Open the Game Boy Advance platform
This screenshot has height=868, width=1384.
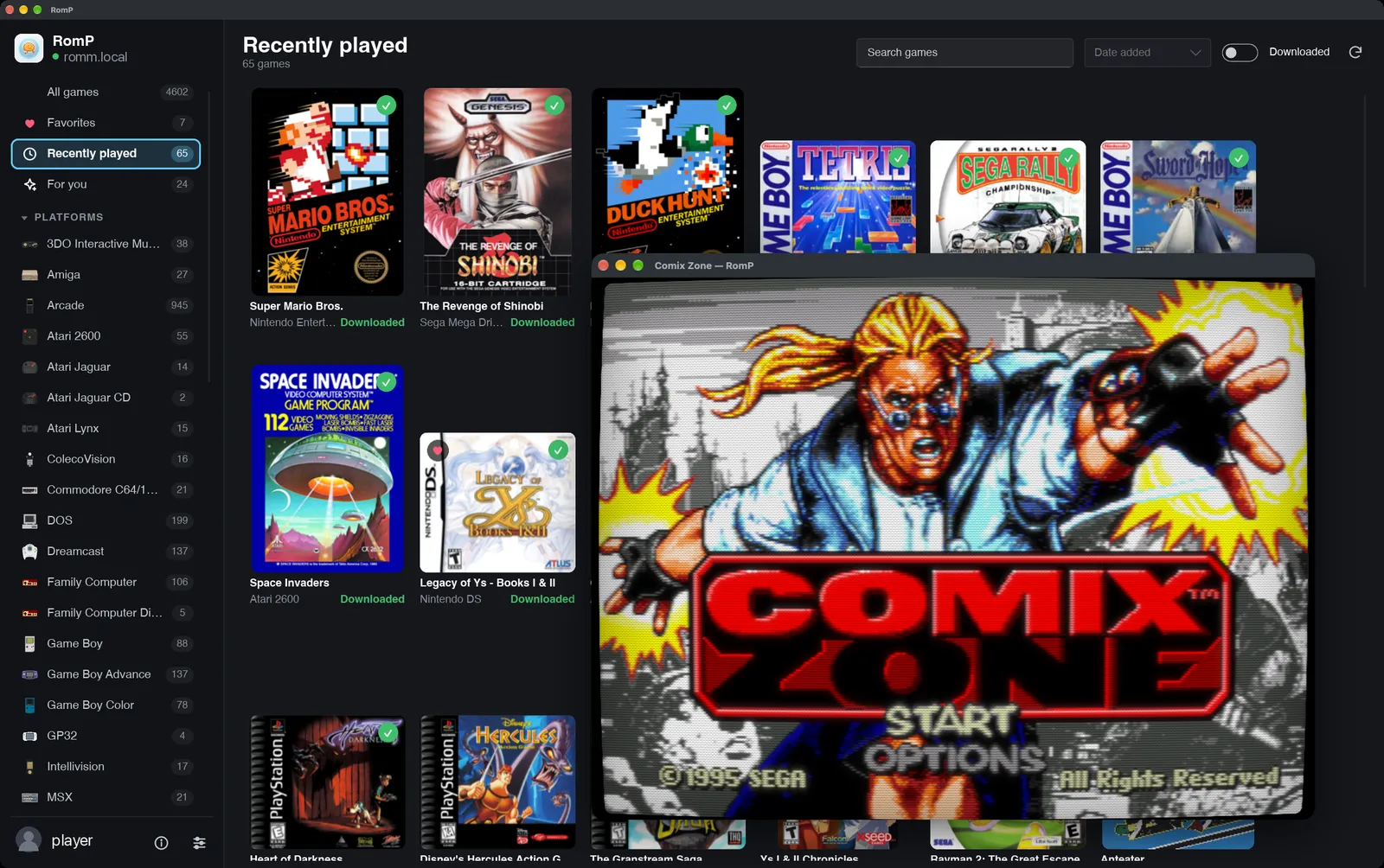coord(106,674)
